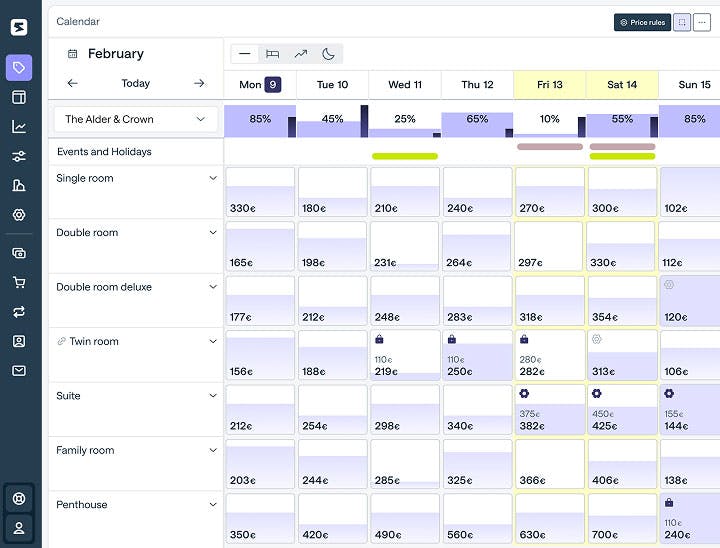Open The Alder & Crown property dropdown
720x548 pixels.
point(135,119)
